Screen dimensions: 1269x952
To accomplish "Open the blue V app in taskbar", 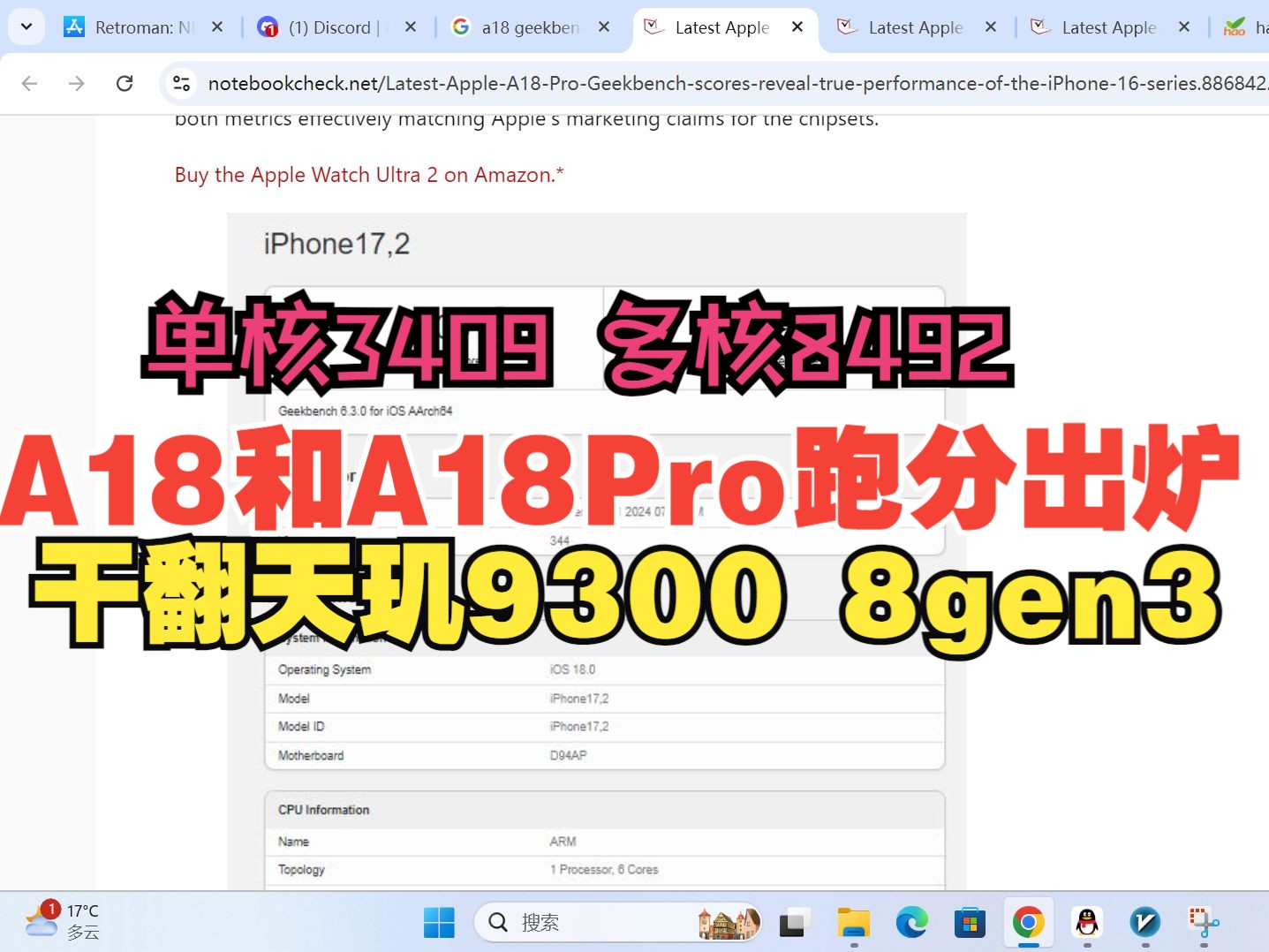I will coord(1145,923).
